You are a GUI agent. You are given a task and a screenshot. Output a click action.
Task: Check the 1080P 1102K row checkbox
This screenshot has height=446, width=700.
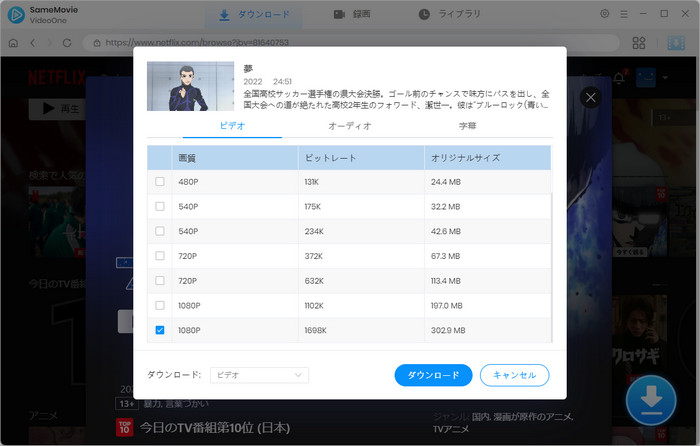click(x=160, y=305)
